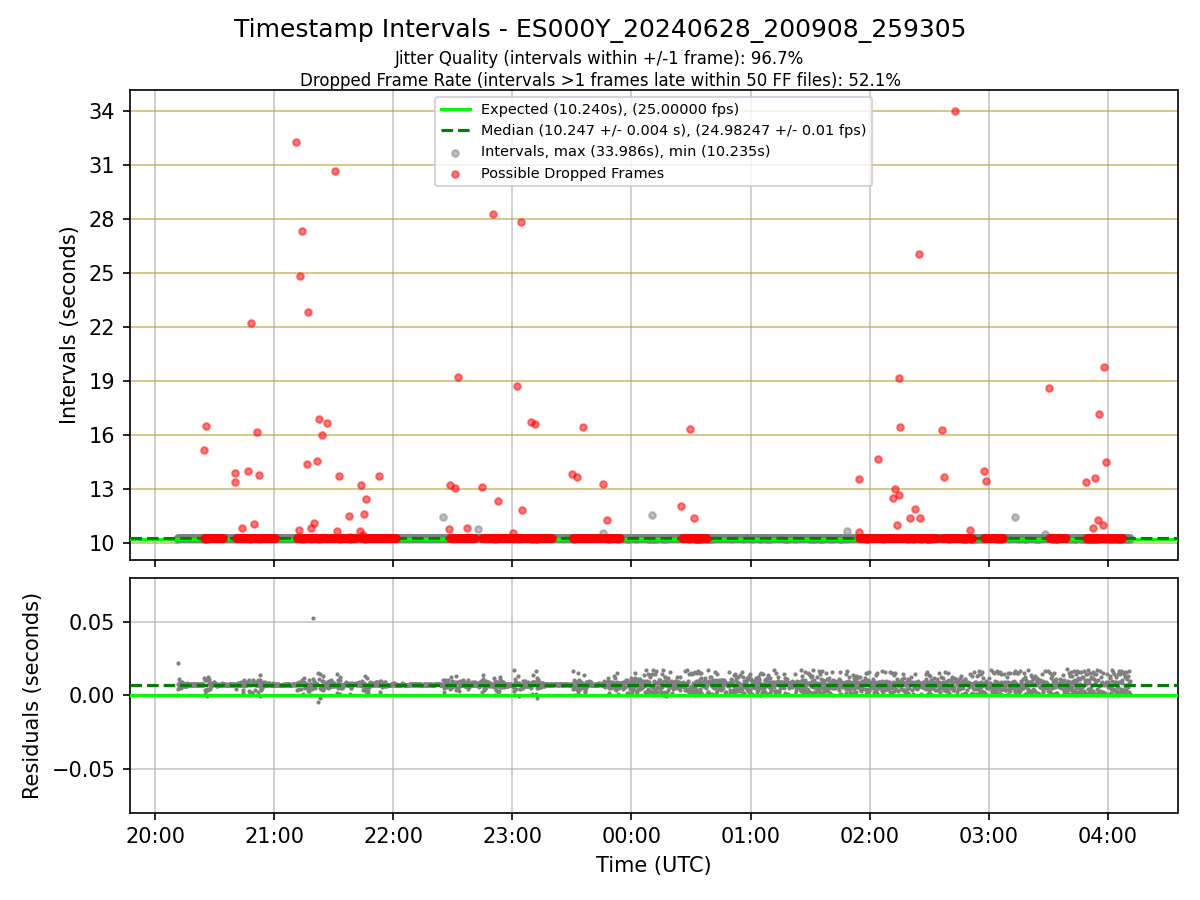Click the red marker icon in the legend

(x=456, y=174)
